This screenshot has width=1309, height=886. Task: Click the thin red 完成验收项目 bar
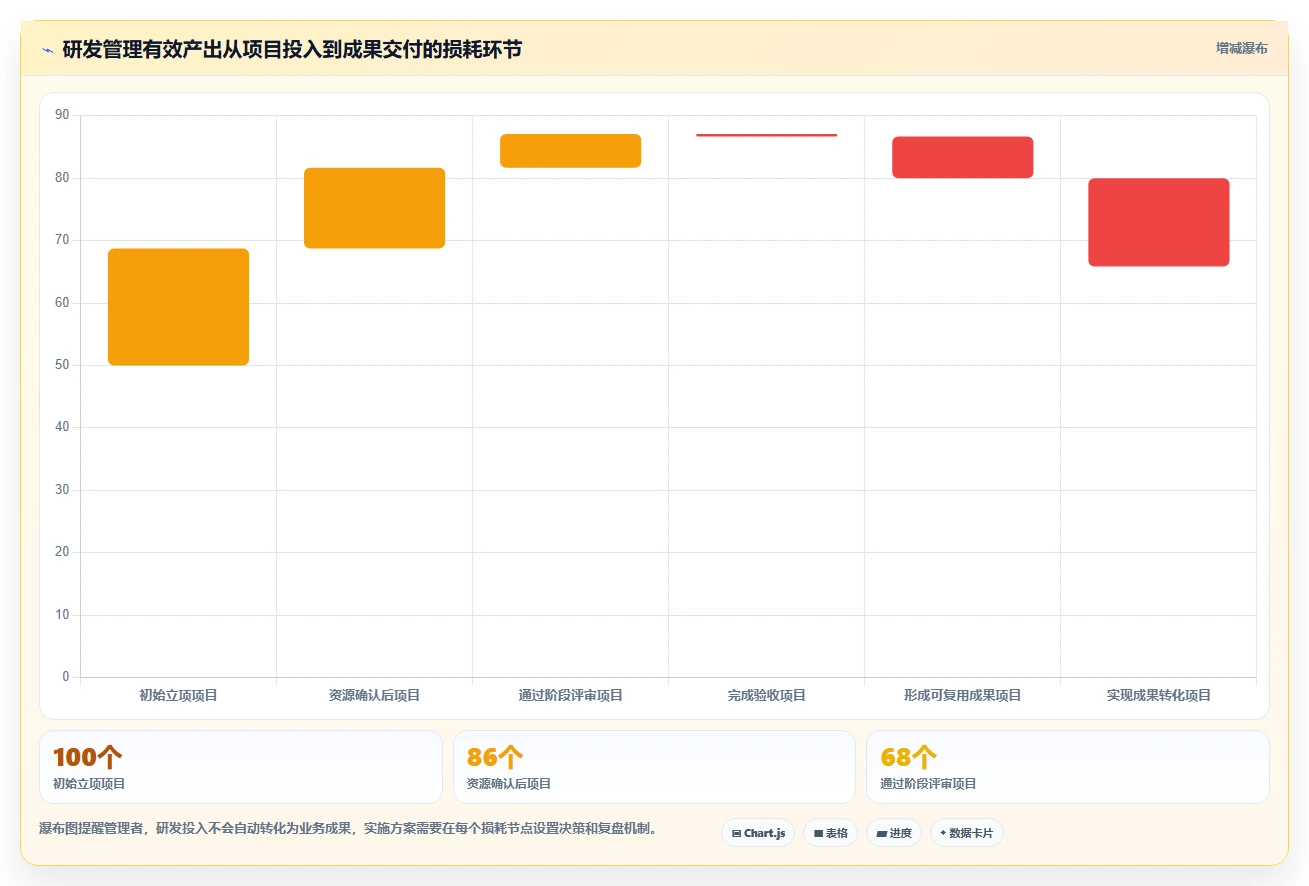click(x=766, y=135)
